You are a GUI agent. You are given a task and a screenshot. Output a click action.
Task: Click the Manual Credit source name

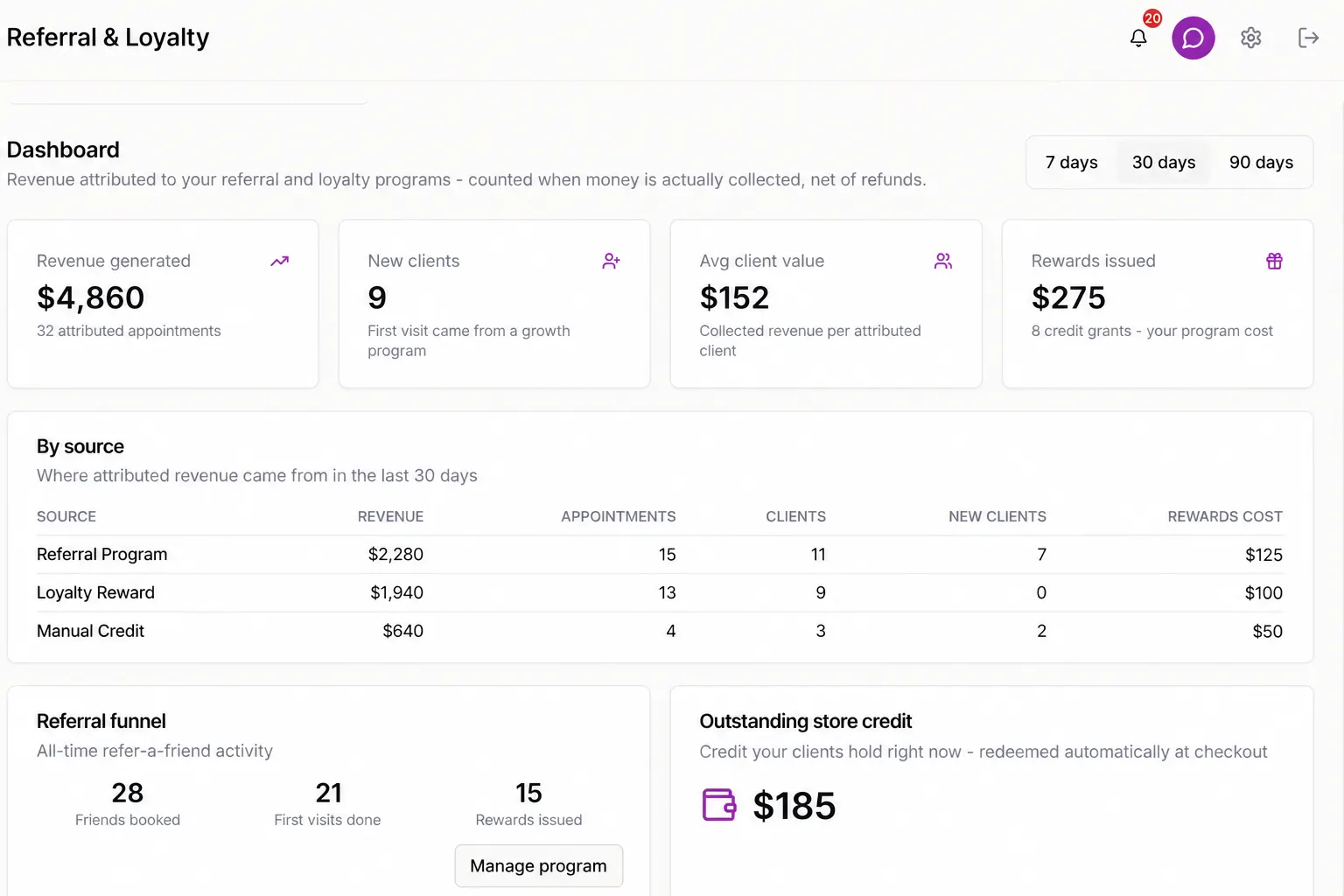pyautogui.click(x=90, y=632)
